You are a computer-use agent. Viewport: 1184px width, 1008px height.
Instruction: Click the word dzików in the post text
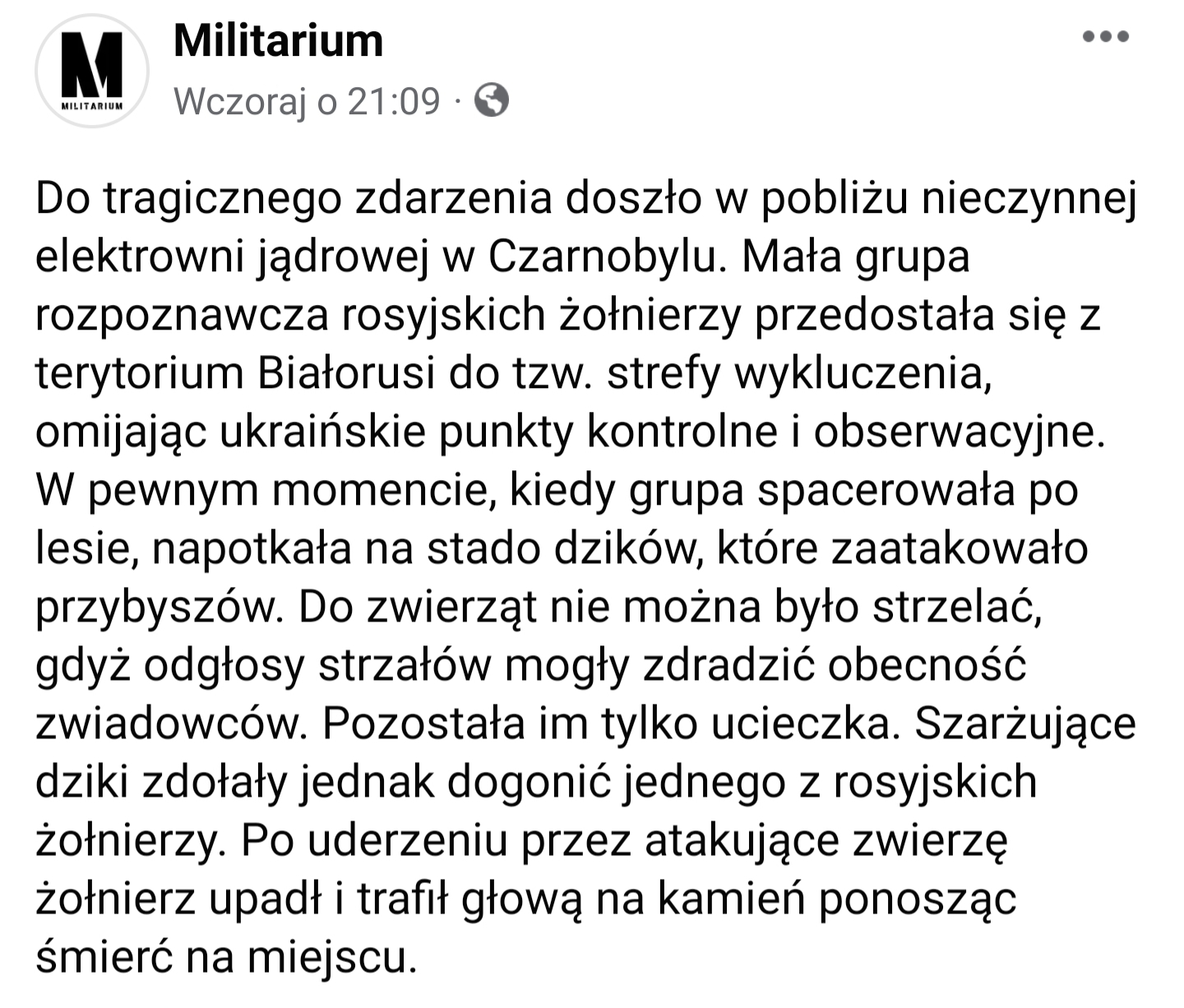coord(622,549)
